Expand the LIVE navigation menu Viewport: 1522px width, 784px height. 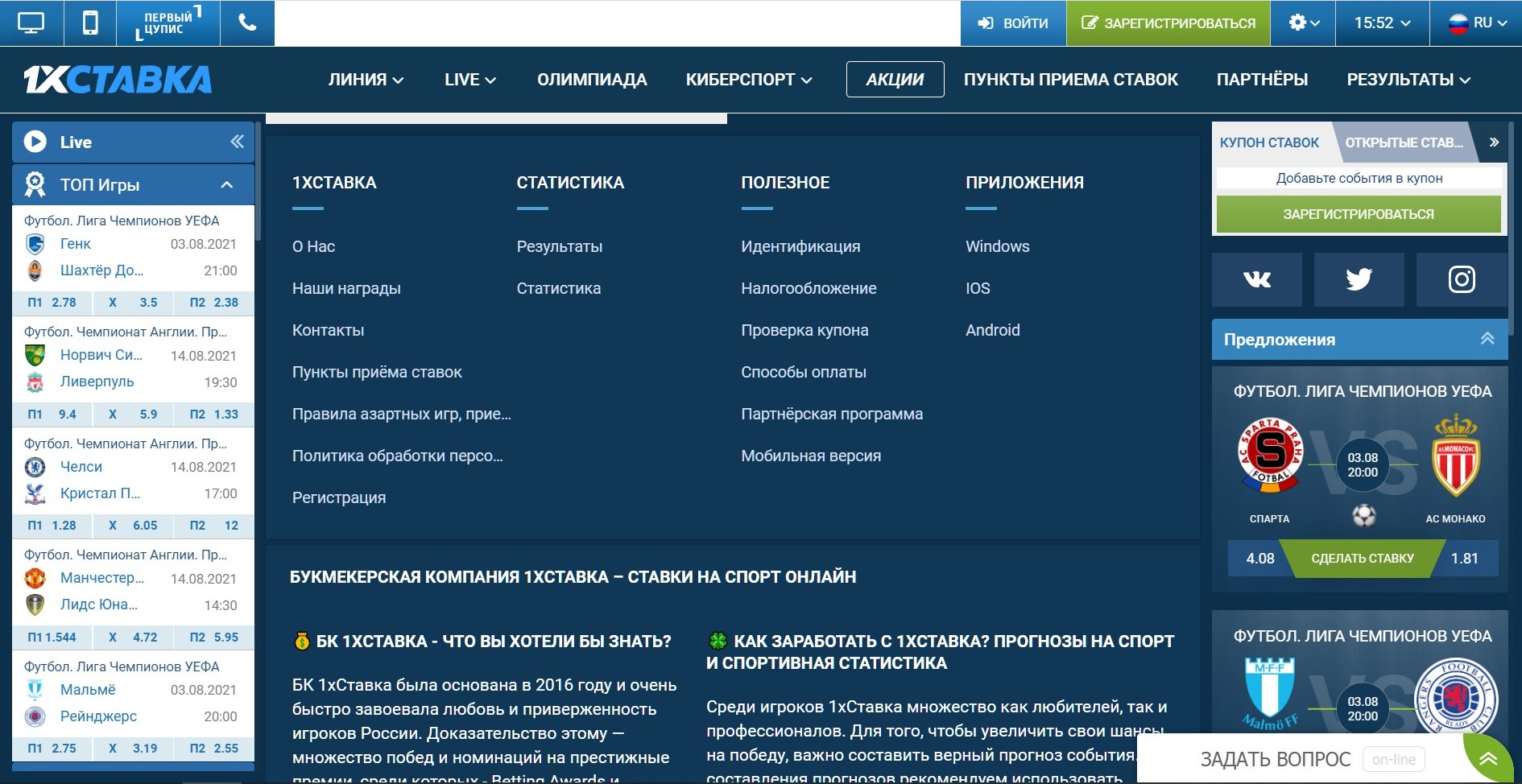coord(469,80)
